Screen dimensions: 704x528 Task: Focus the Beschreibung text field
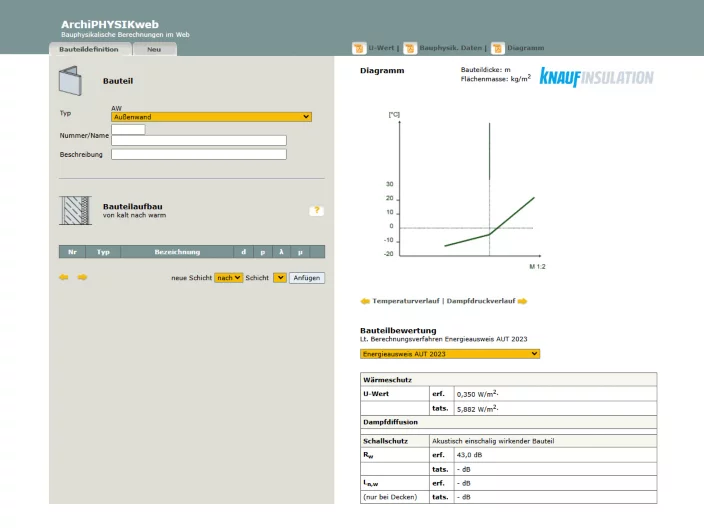tap(198, 154)
